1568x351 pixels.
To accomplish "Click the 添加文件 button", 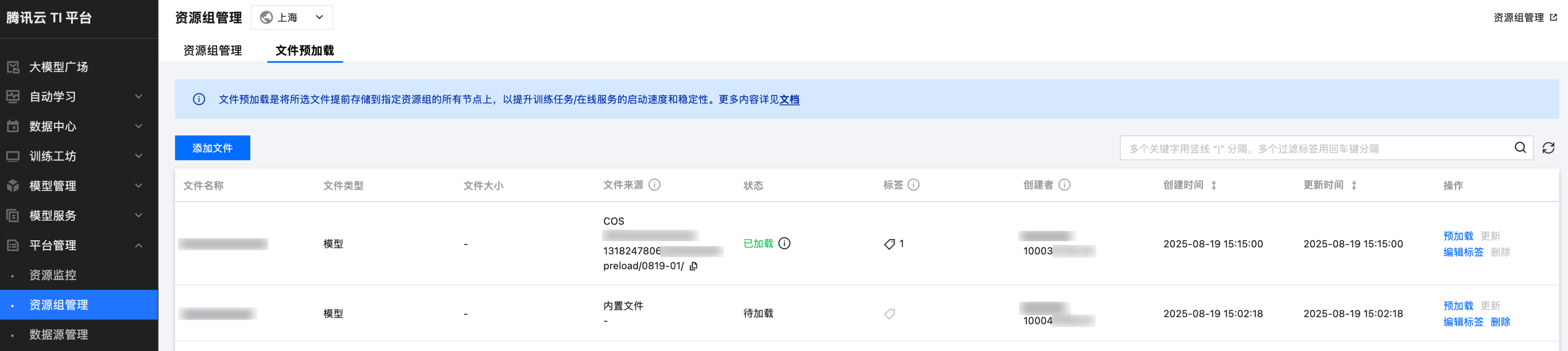I will 212,148.
